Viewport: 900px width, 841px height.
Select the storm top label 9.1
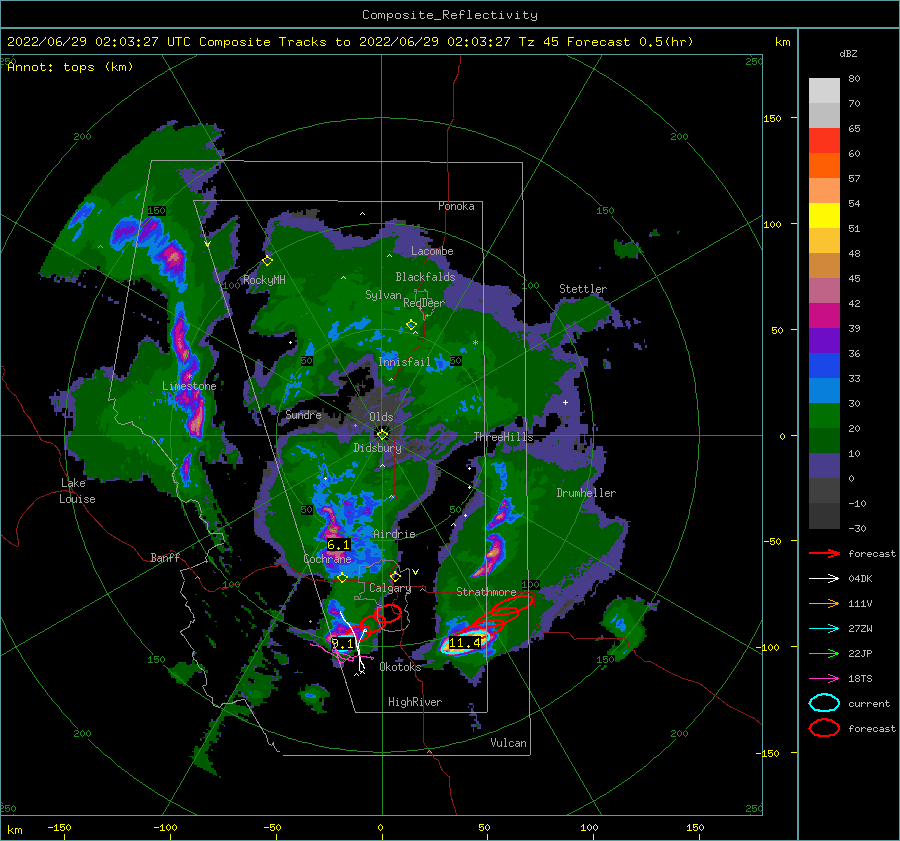pyautogui.click(x=343, y=644)
